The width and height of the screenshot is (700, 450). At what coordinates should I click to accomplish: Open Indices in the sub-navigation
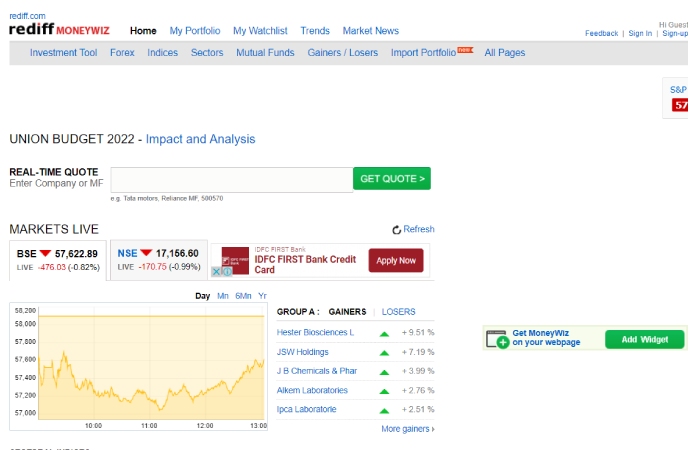click(x=162, y=53)
